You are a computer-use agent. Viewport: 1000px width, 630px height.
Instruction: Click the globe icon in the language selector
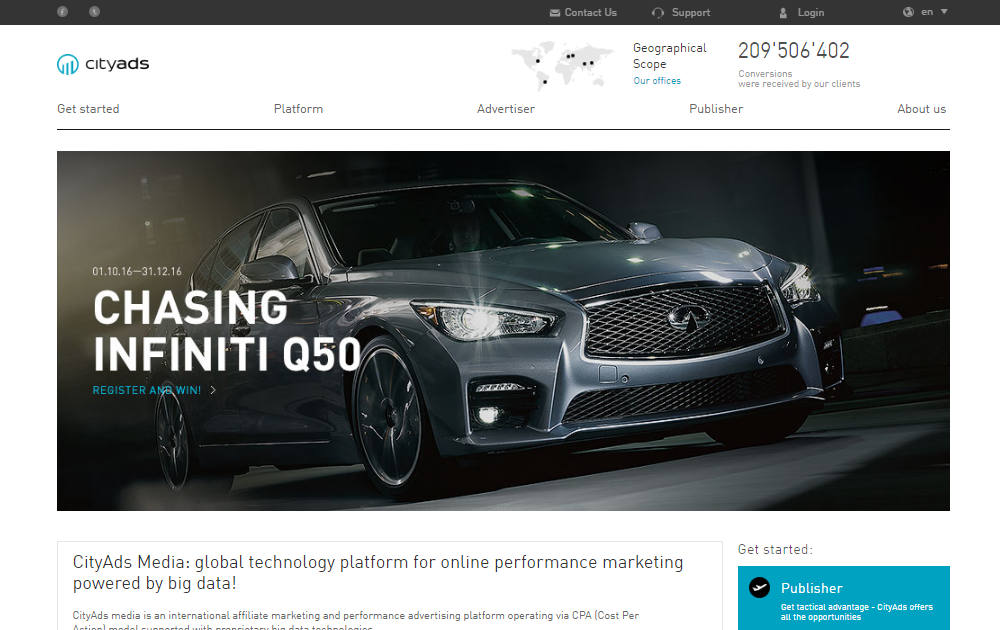pyautogui.click(x=908, y=12)
